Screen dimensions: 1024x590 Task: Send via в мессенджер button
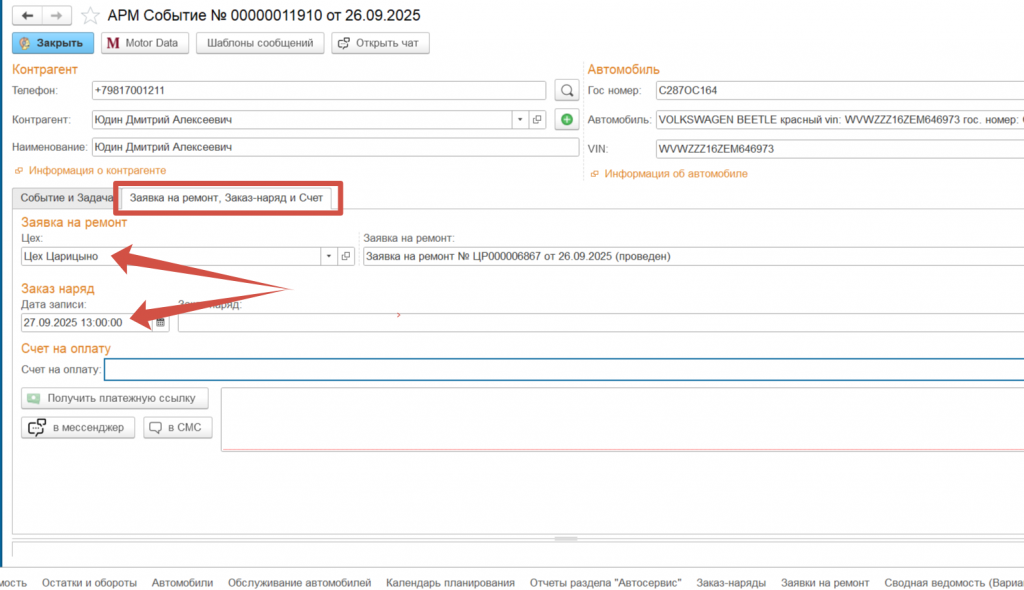[x=78, y=428]
